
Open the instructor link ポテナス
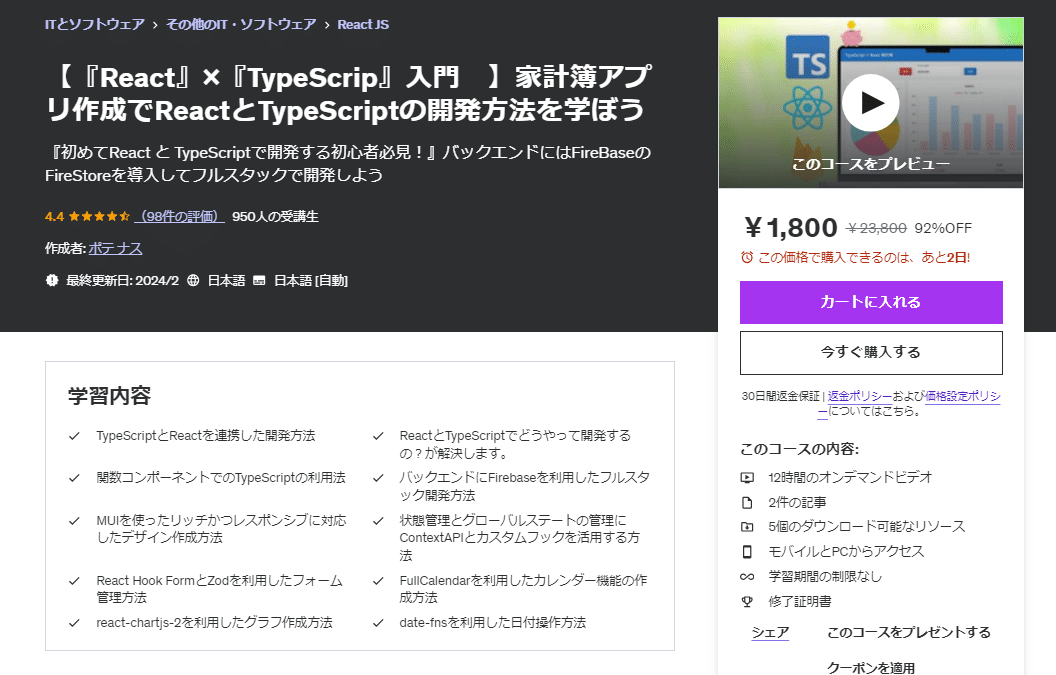point(114,247)
